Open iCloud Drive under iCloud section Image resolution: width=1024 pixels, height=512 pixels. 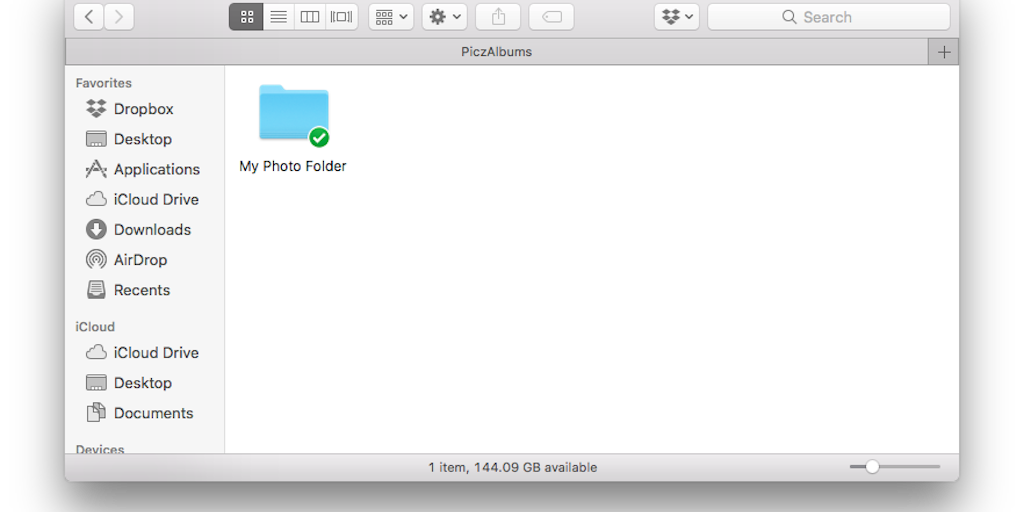[156, 353]
